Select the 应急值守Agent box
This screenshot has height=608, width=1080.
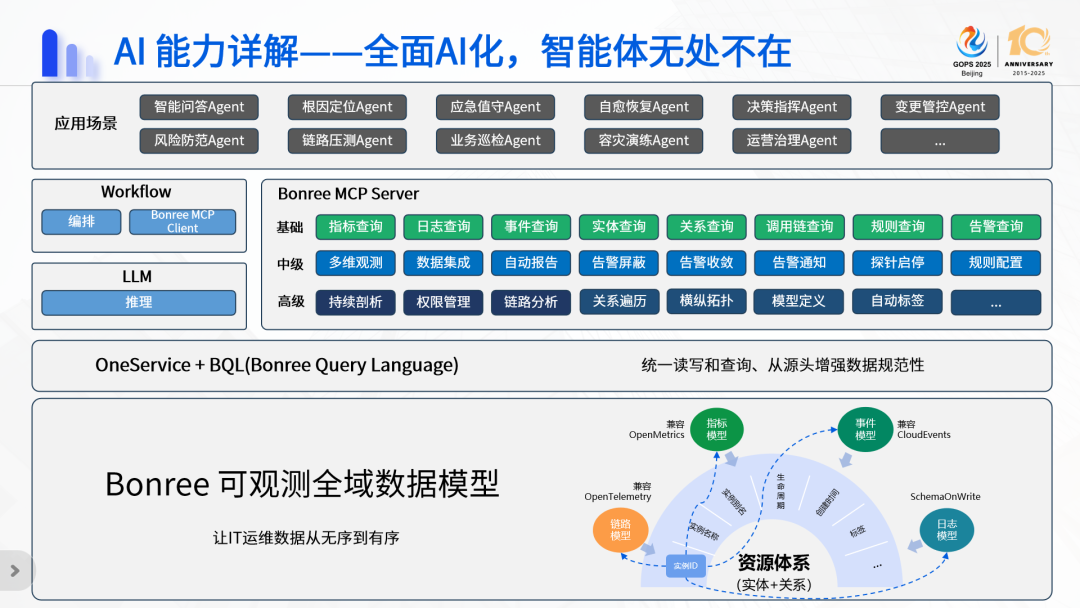[x=495, y=107]
